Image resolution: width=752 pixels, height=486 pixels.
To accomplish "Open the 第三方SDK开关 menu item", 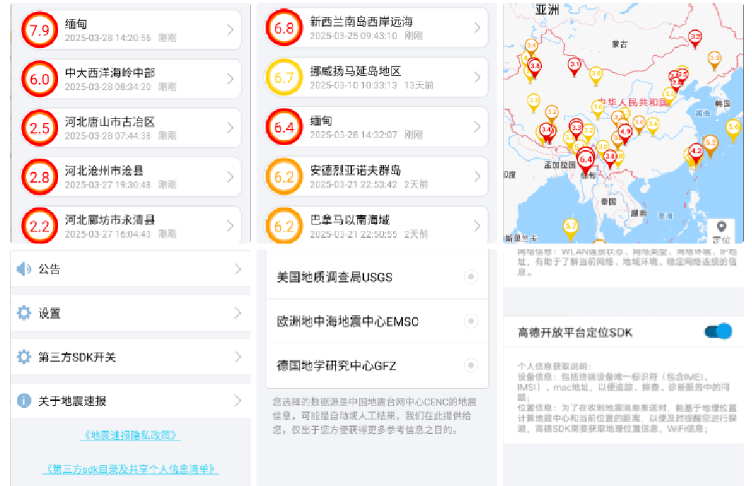I will (x=130, y=357).
